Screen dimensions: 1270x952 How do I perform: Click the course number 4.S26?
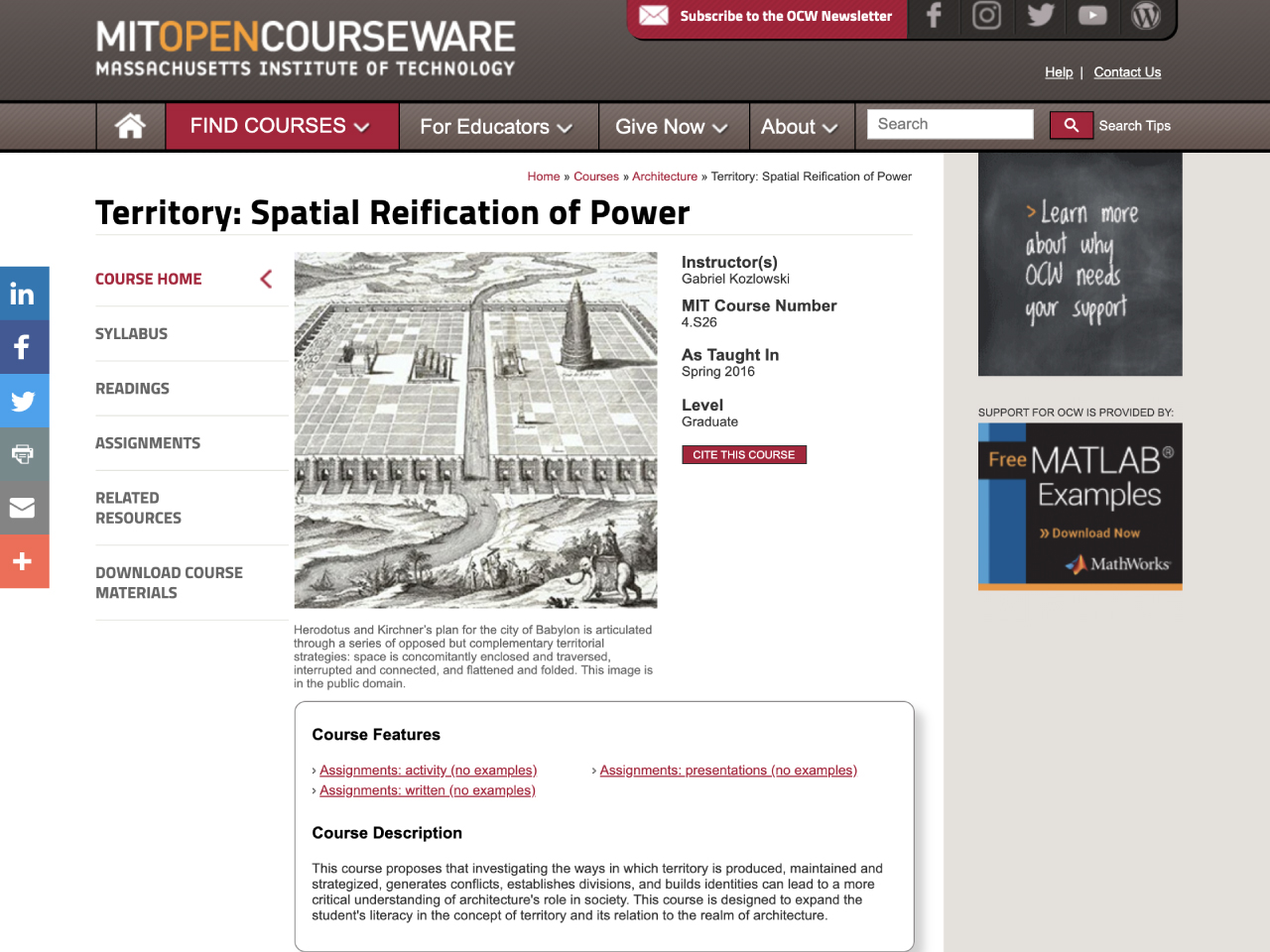(x=699, y=322)
